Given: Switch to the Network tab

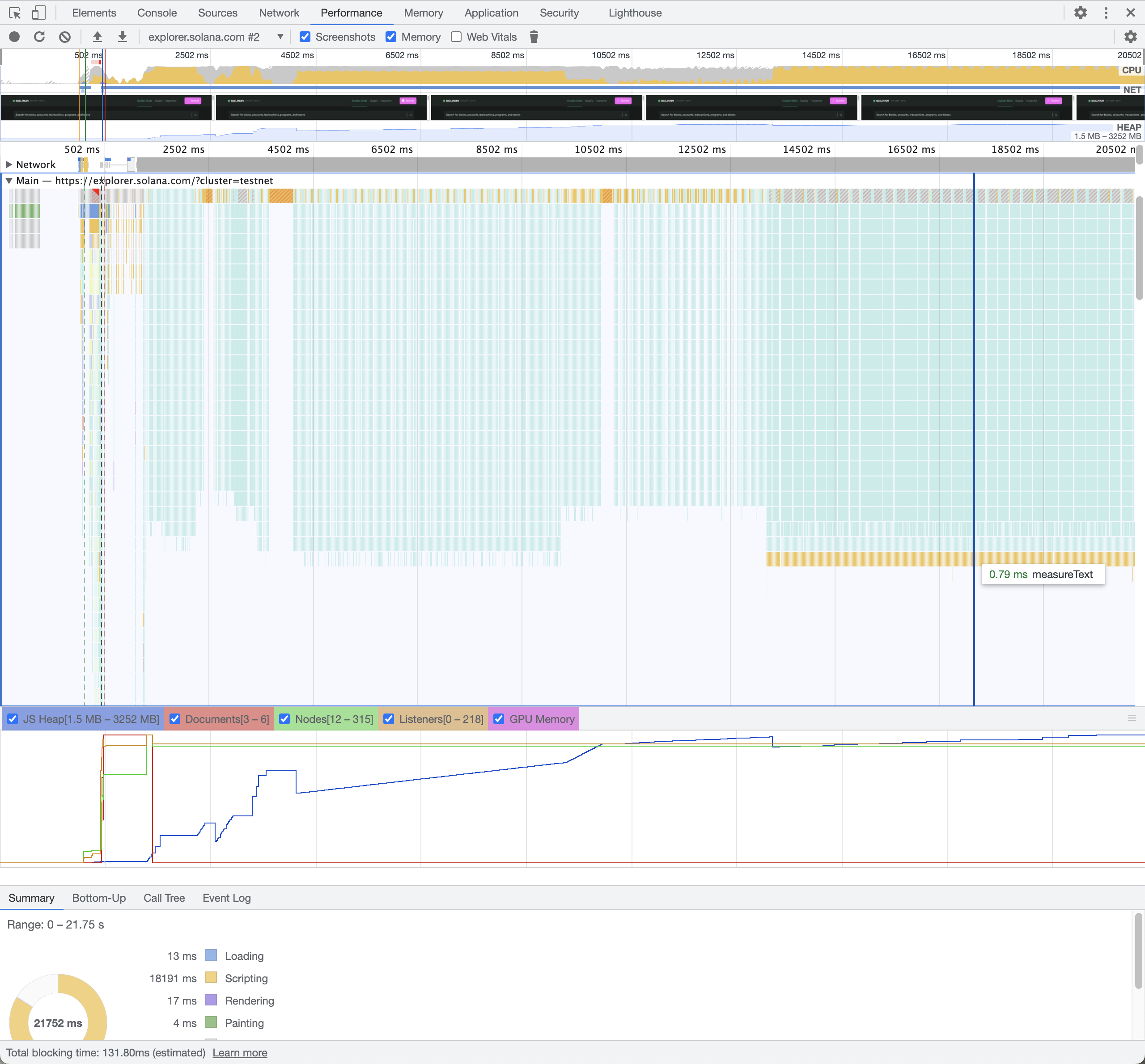Looking at the screenshot, I should pyautogui.click(x=279, y=13).
